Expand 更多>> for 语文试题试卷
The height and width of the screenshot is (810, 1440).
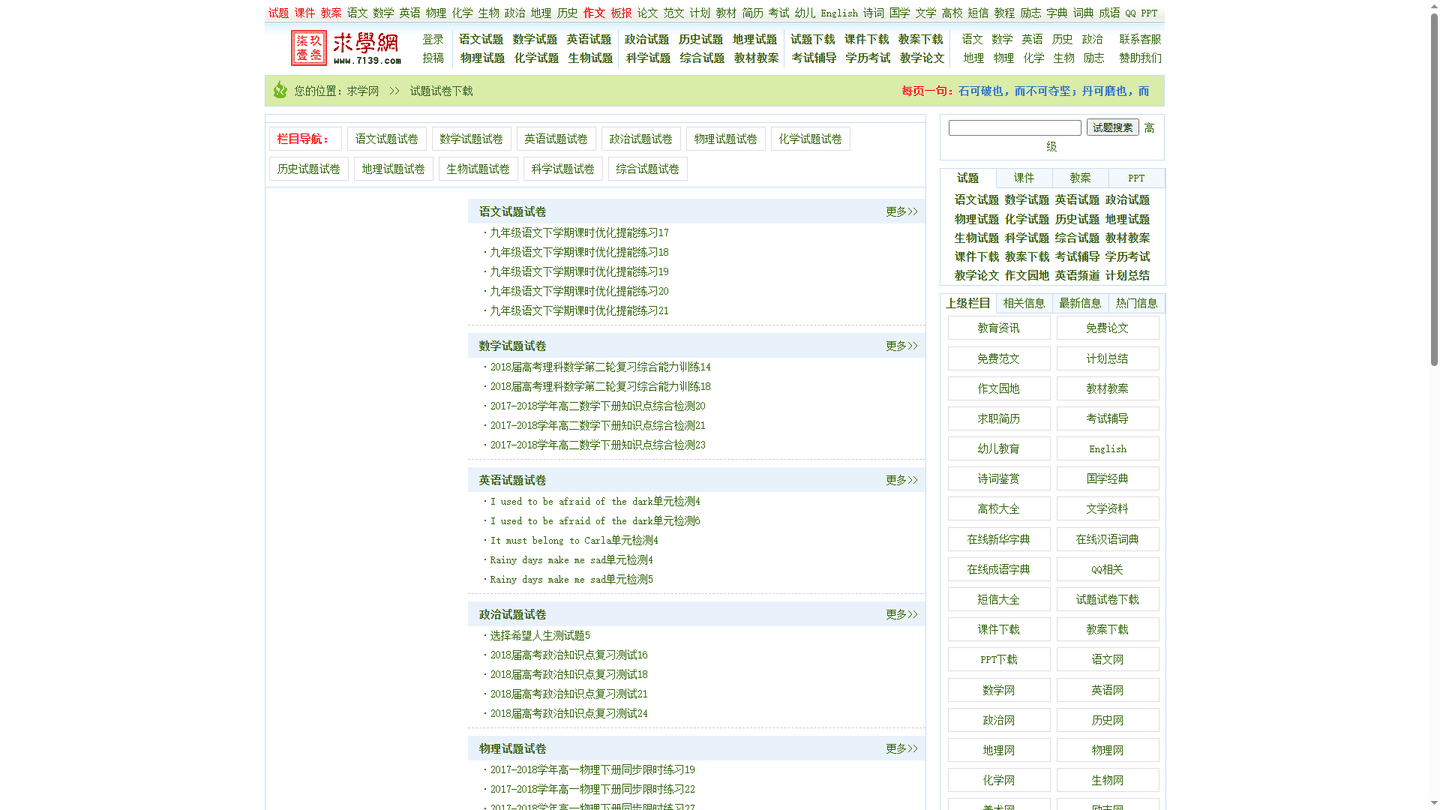[901, 212]
